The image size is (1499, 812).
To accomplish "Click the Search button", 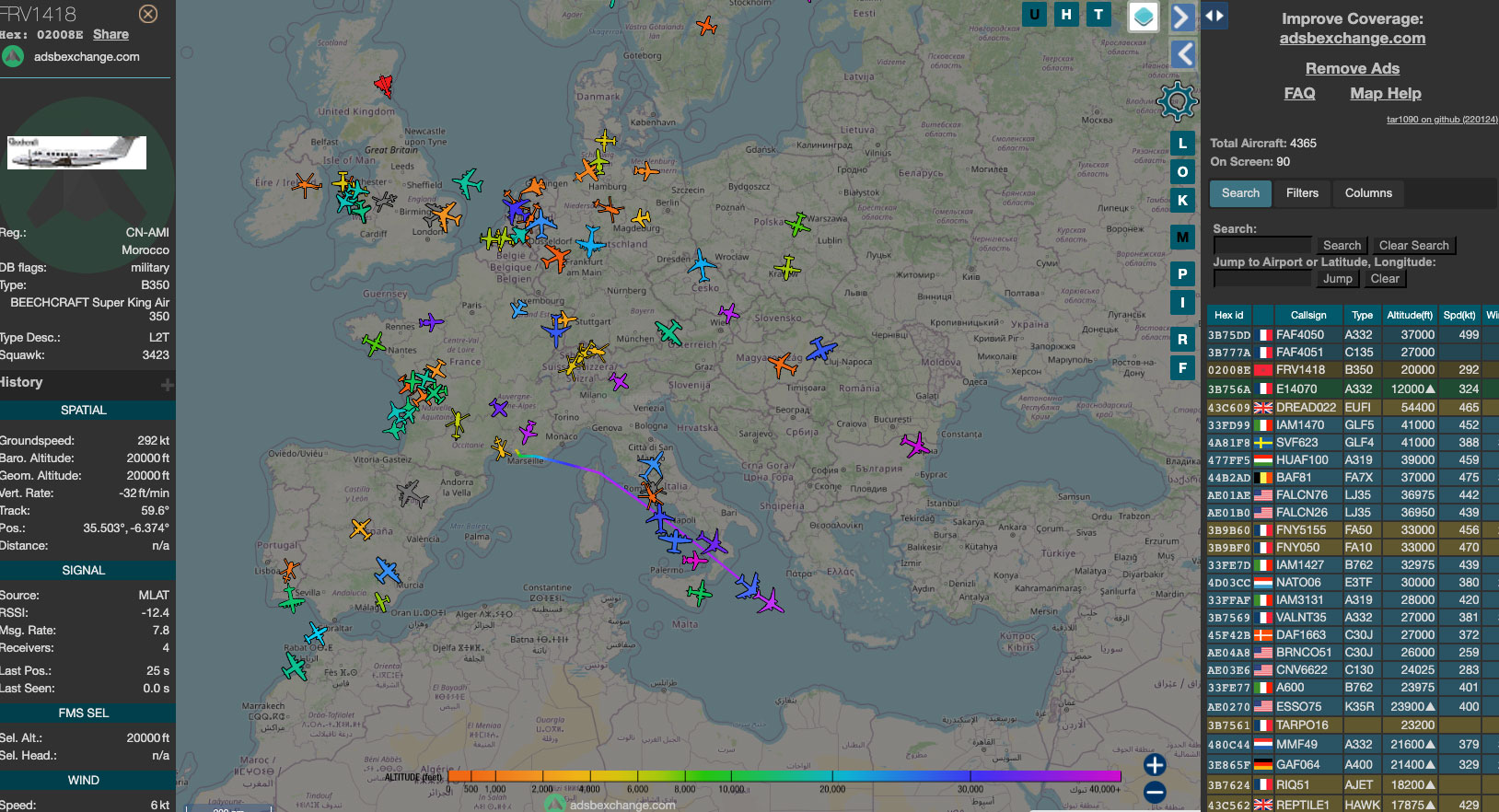I will [1342, 245].
